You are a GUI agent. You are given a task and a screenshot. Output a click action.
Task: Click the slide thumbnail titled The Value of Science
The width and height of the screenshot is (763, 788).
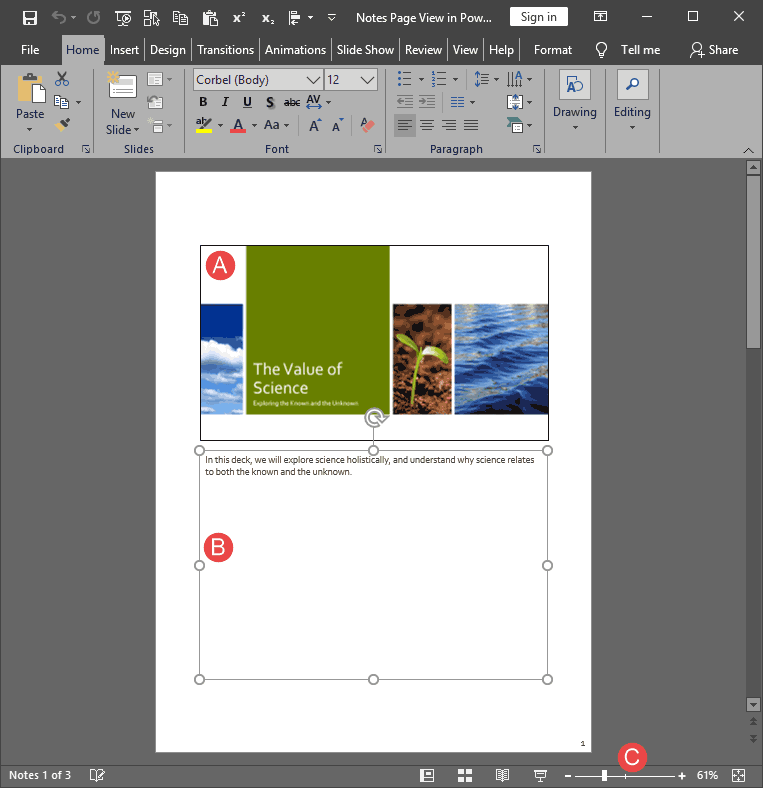point(374,342)
